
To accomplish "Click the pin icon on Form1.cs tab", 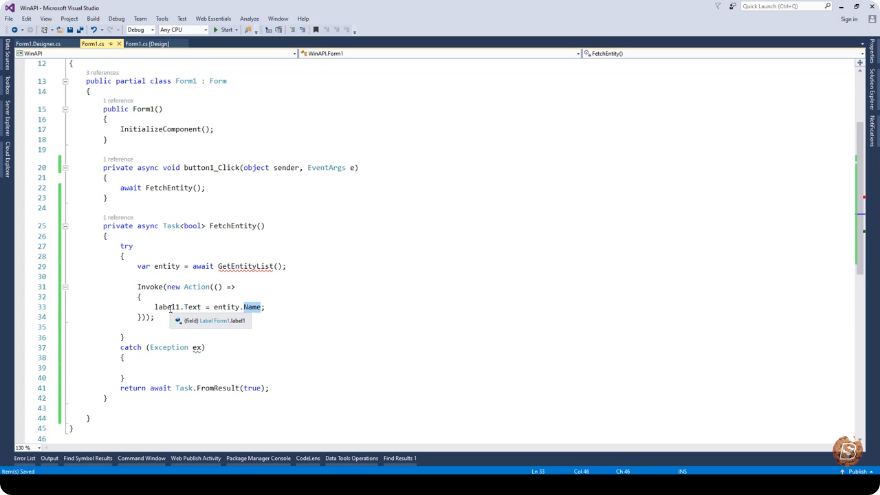I will (x=111, y=44).
